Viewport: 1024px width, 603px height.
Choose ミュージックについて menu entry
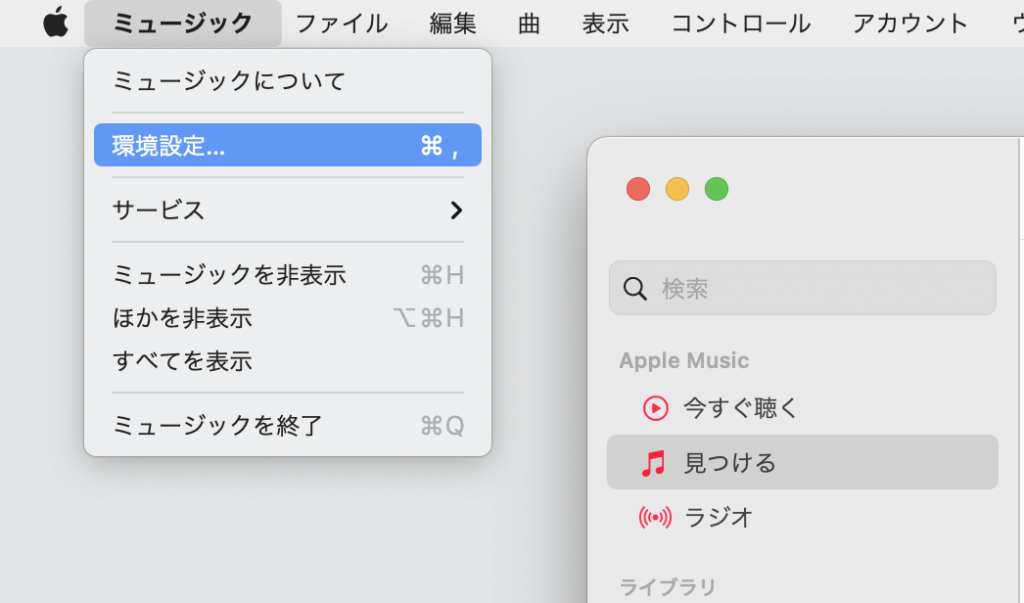(x=229, y=81)
